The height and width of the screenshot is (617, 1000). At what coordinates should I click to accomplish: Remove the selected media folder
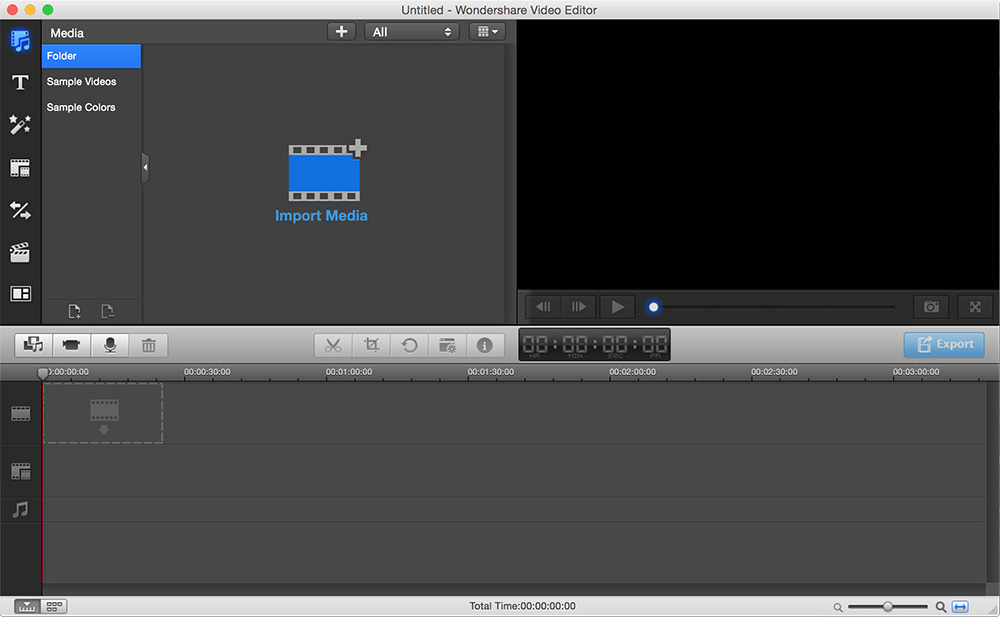point(107,311)
